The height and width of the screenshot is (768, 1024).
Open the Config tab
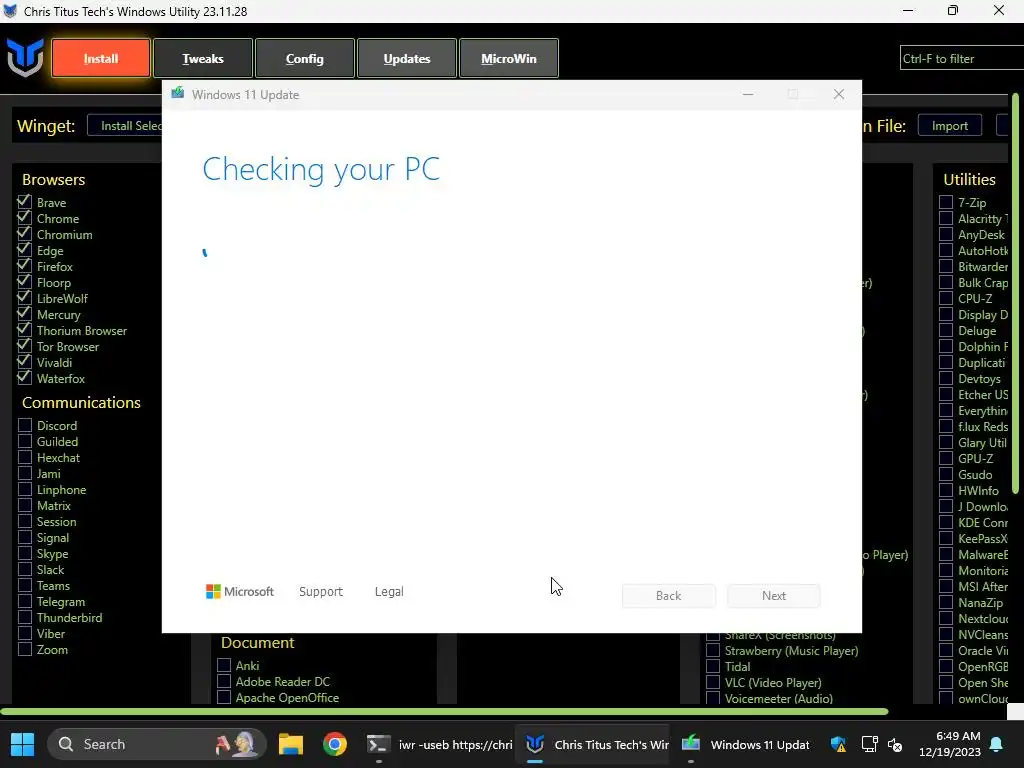tap(304, 58)
